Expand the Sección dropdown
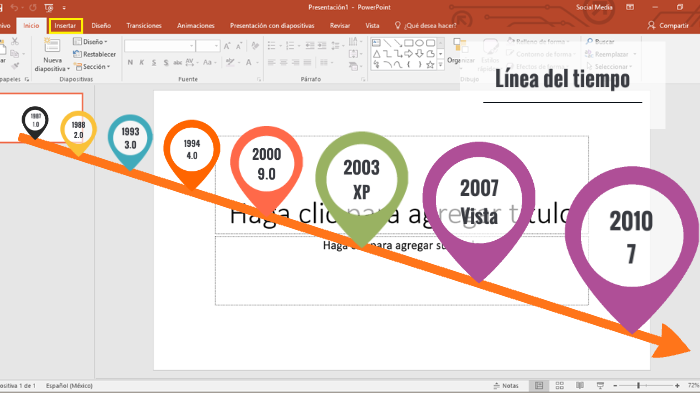 pyautogui.click(x=92, y=67)
